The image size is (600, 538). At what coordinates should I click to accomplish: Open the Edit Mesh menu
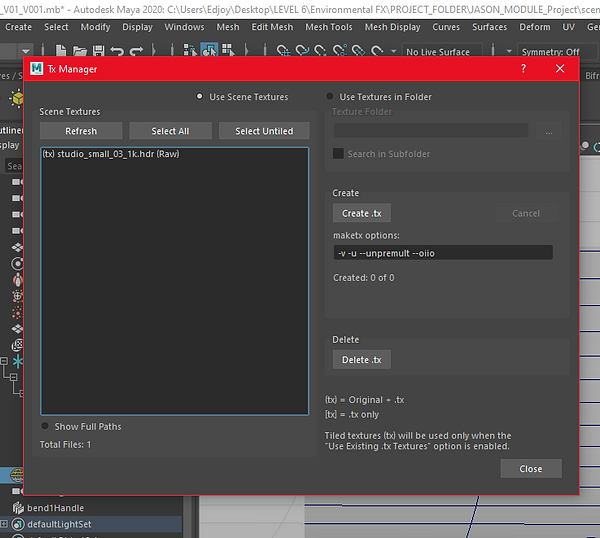(272, 27)
